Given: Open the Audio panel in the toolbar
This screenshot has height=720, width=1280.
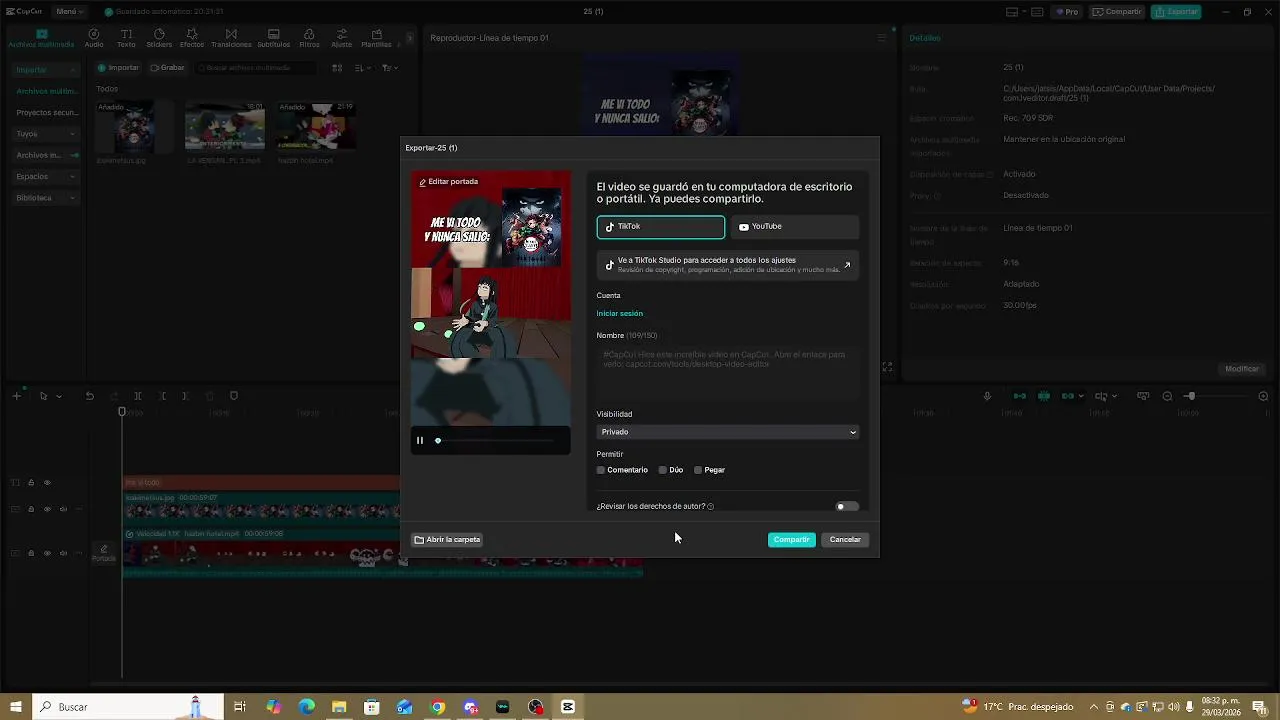Looking at the screenshot, I should click(94, 38).
